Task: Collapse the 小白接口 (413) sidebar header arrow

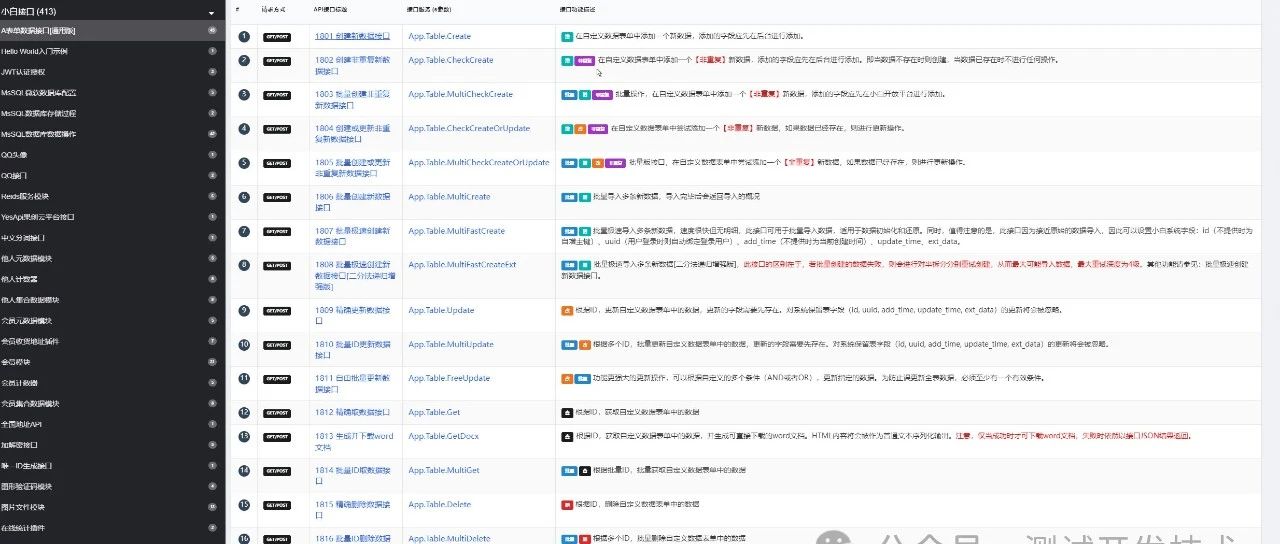Action: pos(211,13)
